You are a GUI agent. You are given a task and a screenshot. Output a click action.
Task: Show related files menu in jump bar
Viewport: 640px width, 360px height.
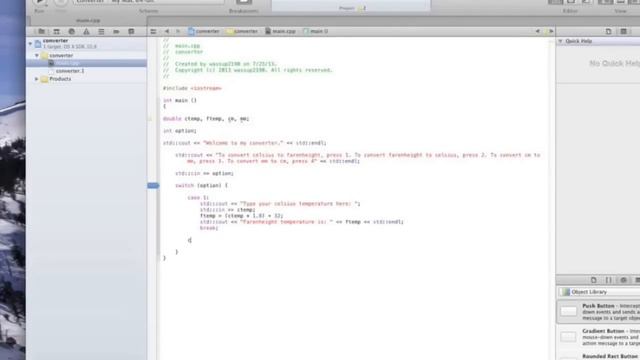coord(153,31)
